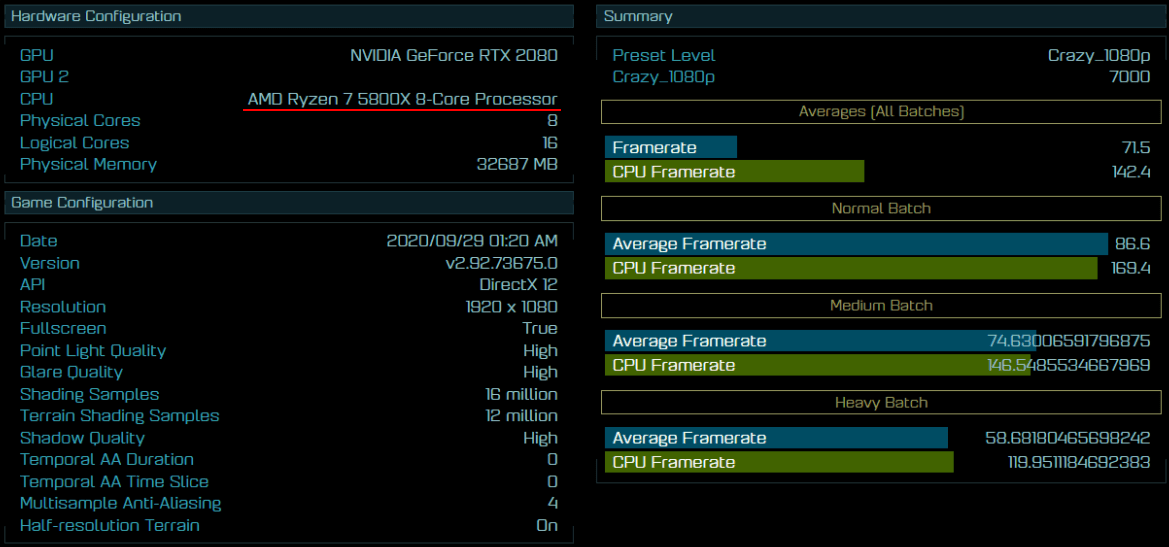Click the Heavy Batch section header
The height and width of the screenshot is (547, 1169).
(x=881, y=402)
